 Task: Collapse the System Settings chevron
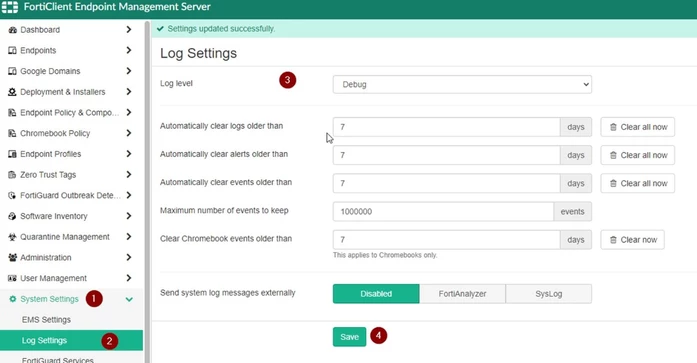click(129, 299)
